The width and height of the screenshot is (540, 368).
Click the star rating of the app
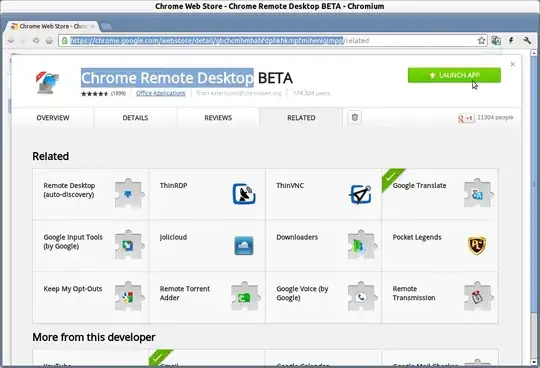[x=95, y=93]
